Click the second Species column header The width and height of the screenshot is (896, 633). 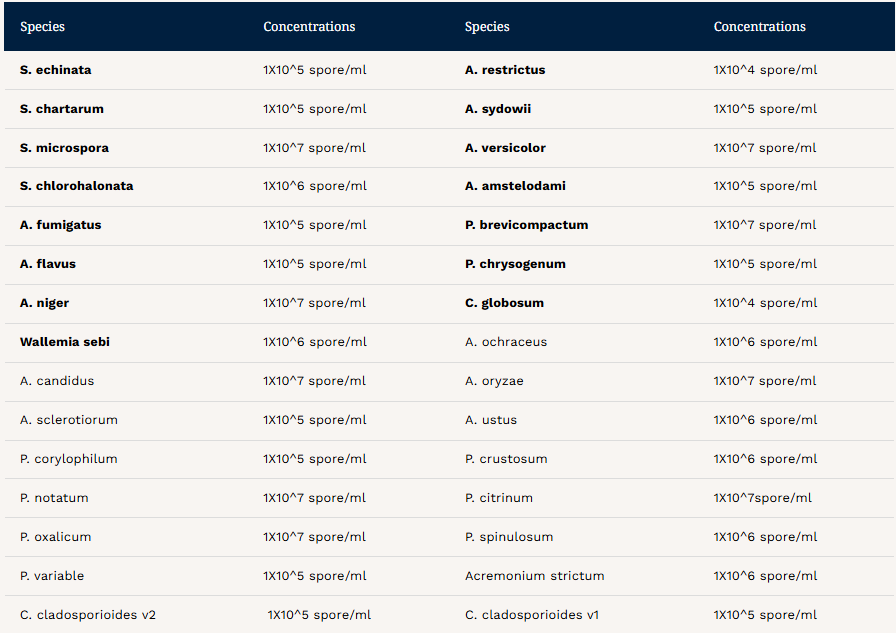click(x=487, y=27)
